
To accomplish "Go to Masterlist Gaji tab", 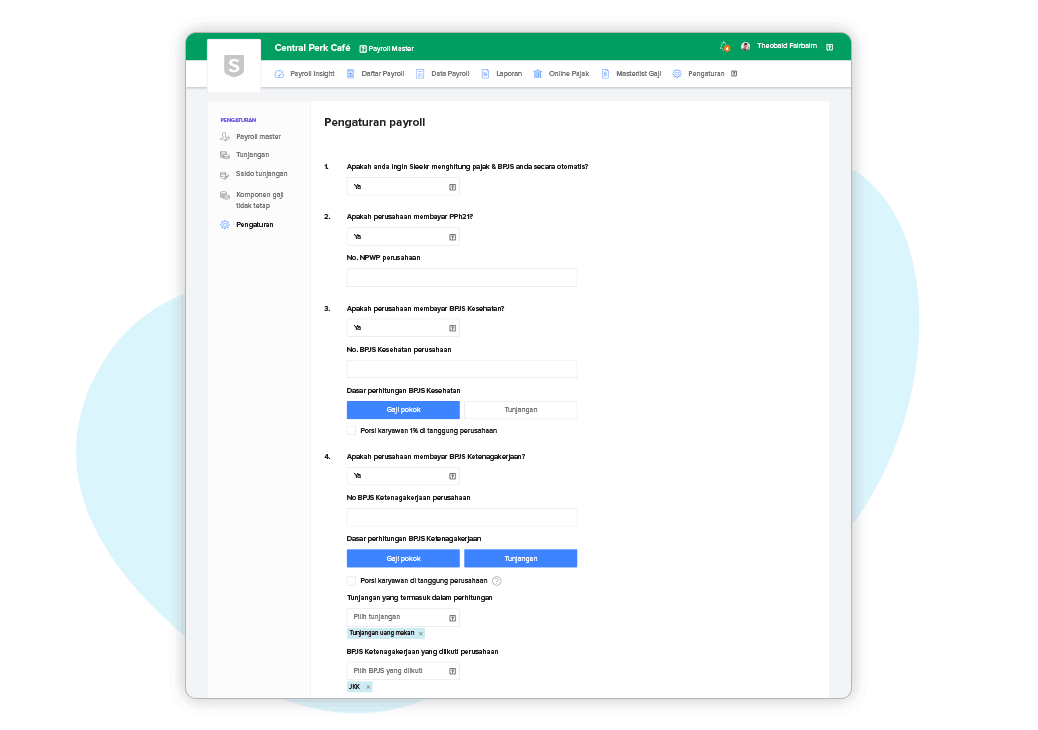I will tap(639, 74).
